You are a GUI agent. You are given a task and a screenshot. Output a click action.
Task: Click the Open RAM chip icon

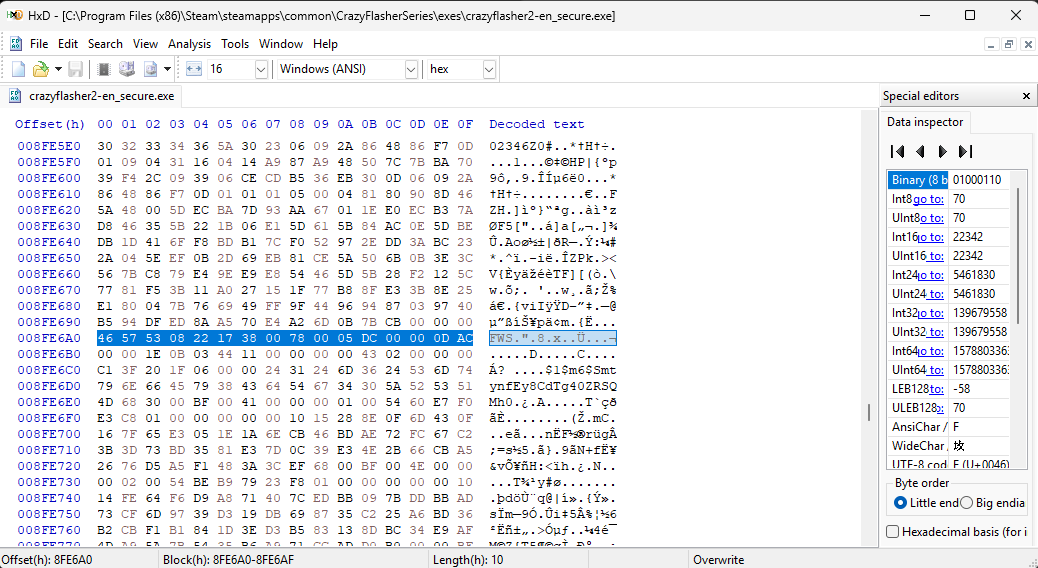(x=103, y=69)
